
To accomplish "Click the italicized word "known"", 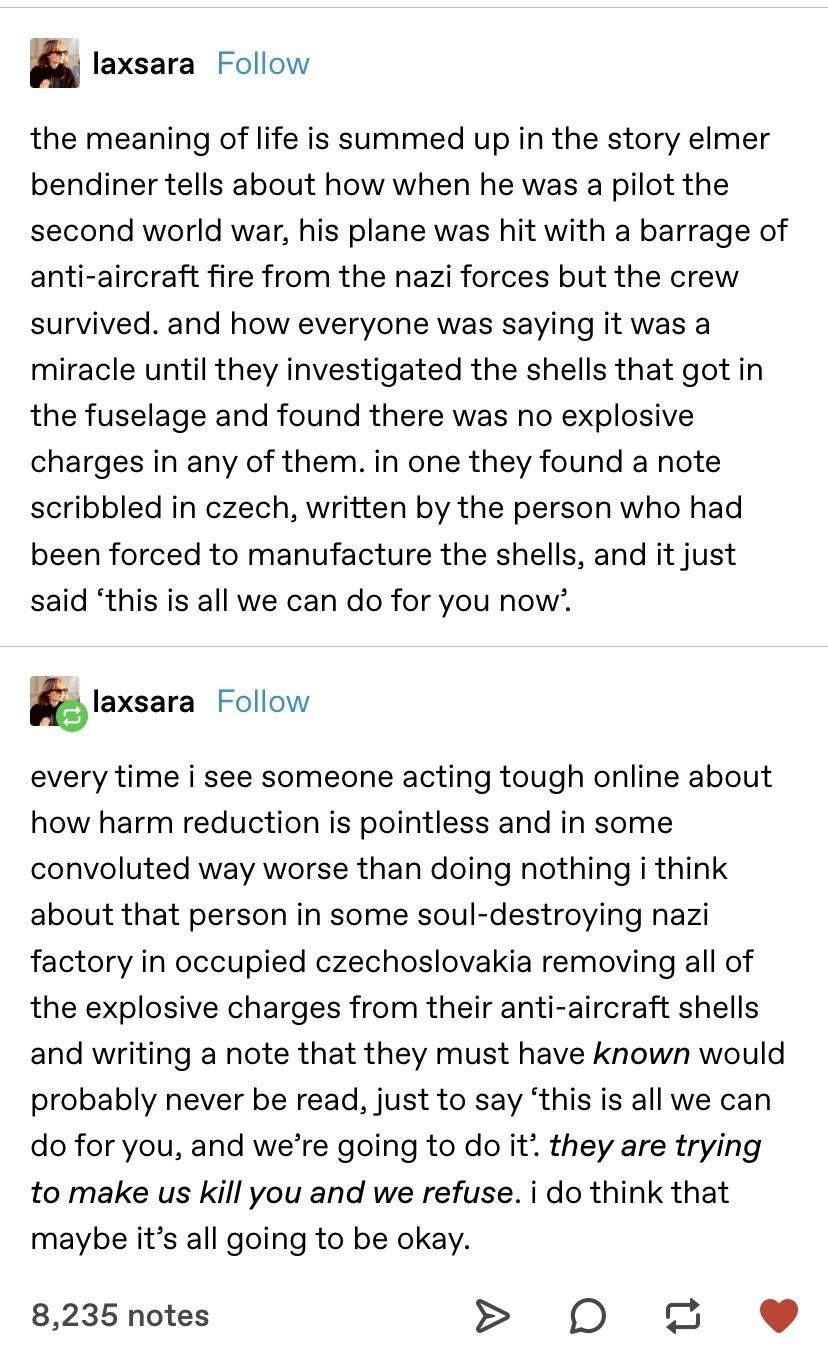I will point(641,1054).
